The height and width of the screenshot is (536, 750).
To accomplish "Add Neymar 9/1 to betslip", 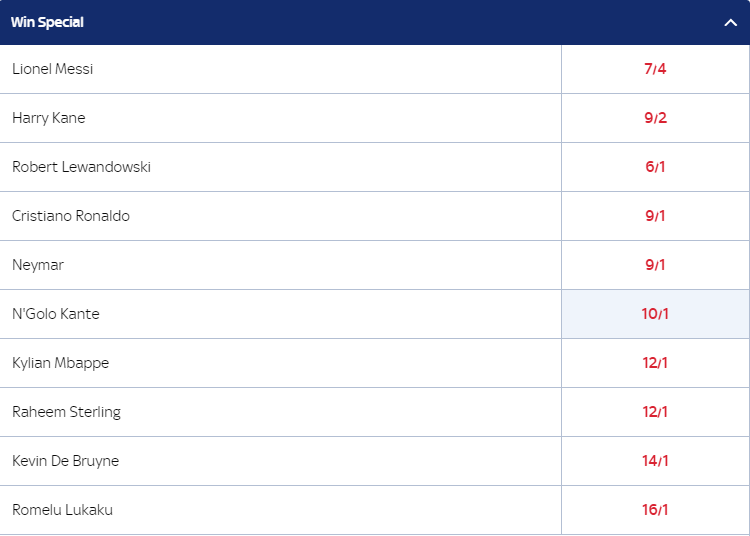I will point(655,265).
